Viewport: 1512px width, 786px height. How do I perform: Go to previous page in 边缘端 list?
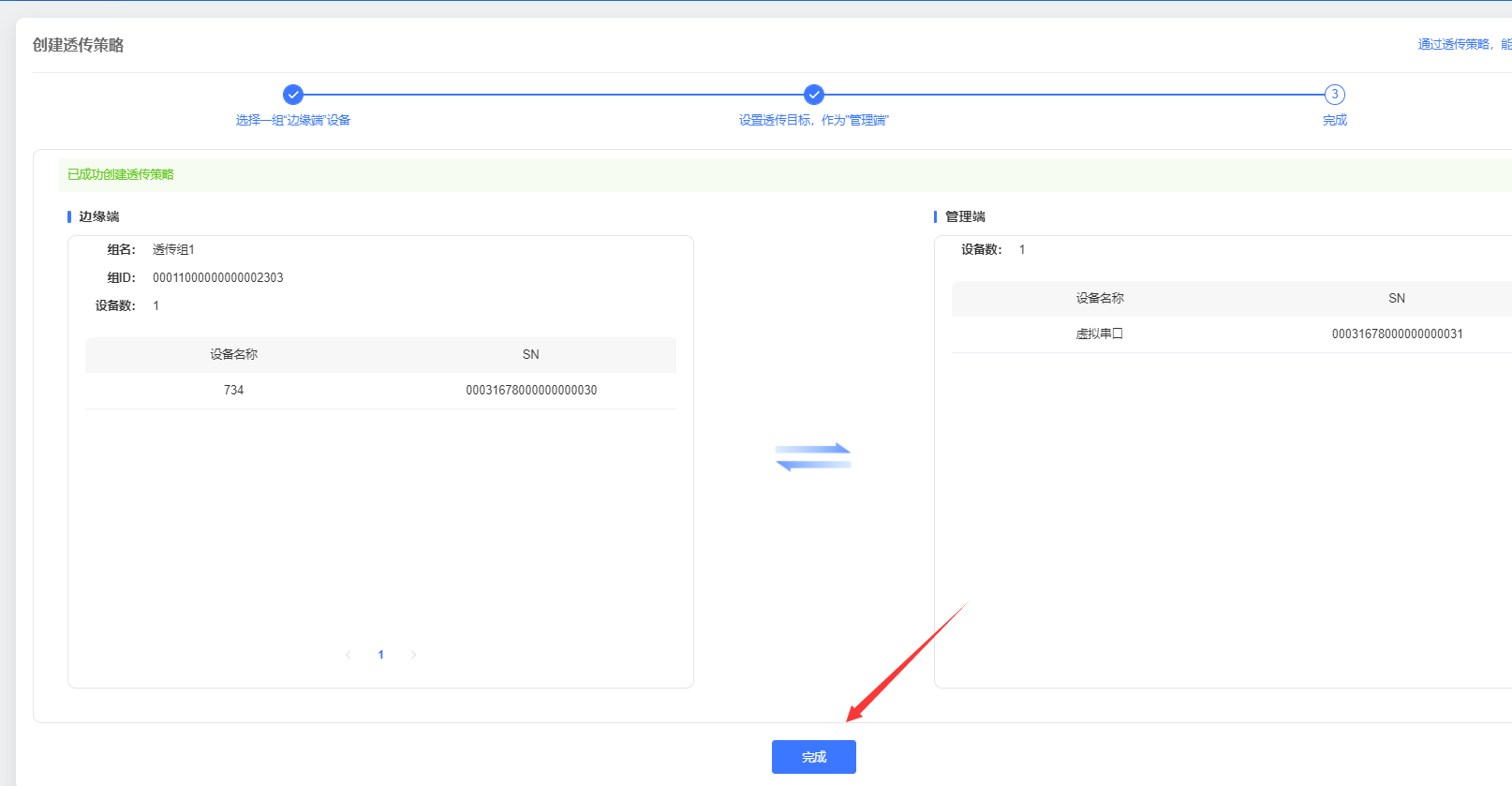coord(348,655)
